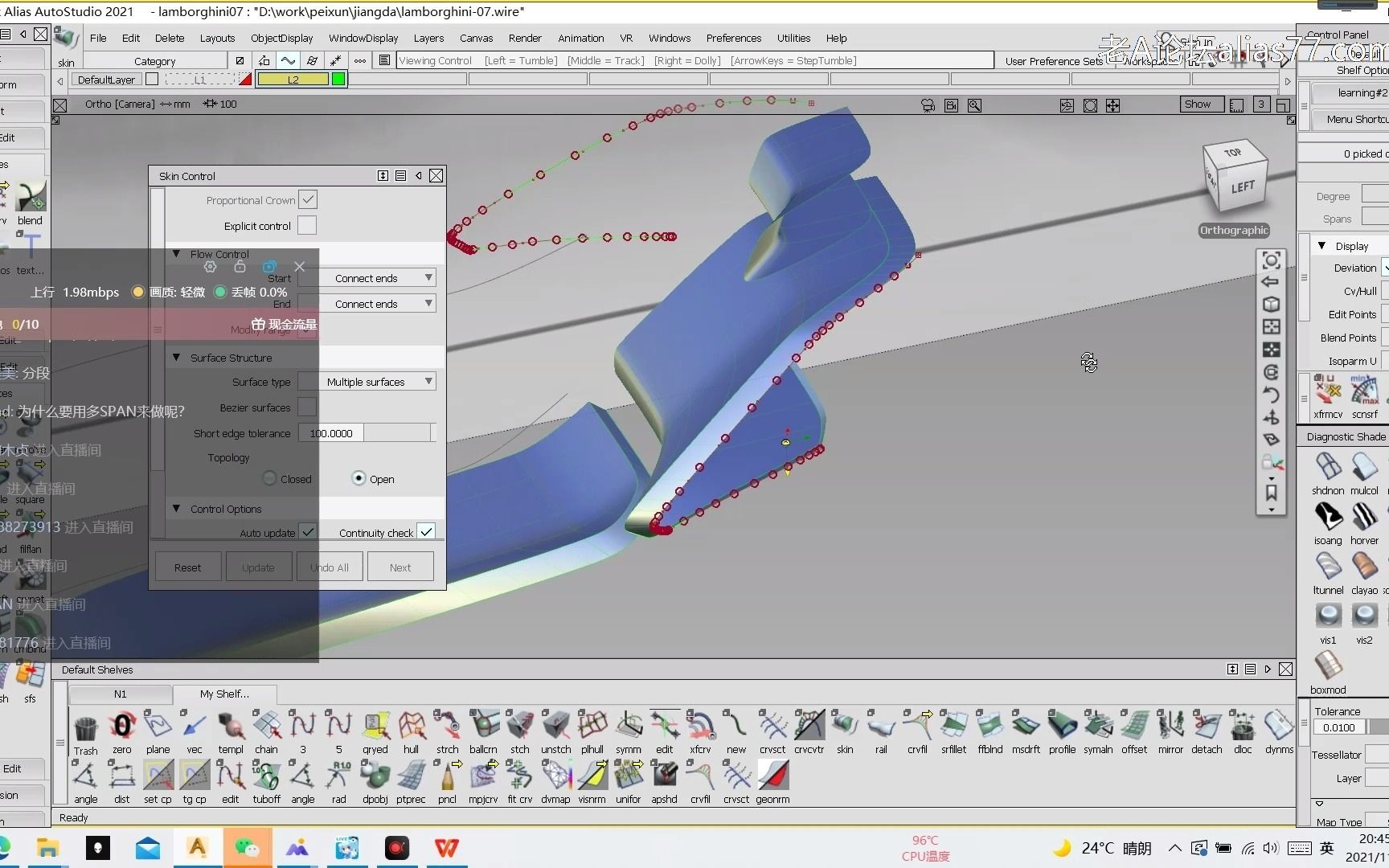Toggle DefaultLayer visibility box
The height and width of the screenshot is (868, 1389).
click(x=152, y=79)
